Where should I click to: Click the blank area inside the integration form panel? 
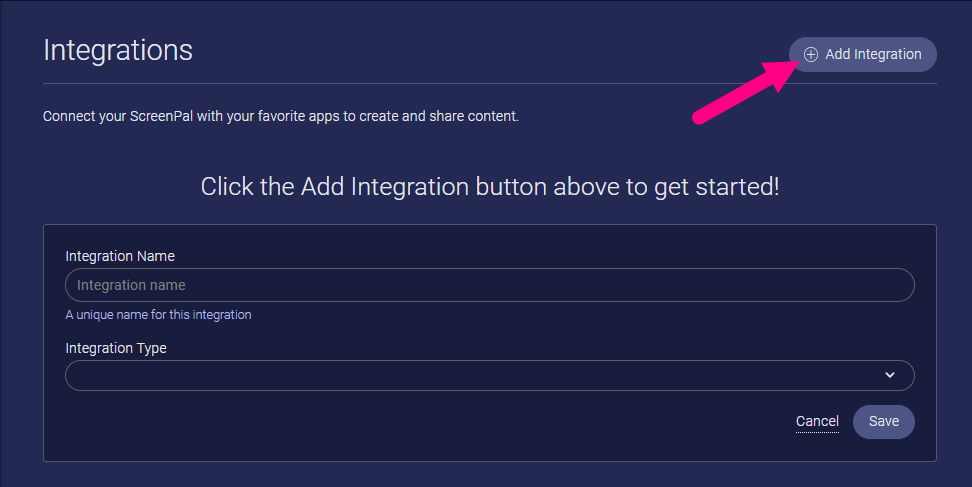click(x=434, y=428)
